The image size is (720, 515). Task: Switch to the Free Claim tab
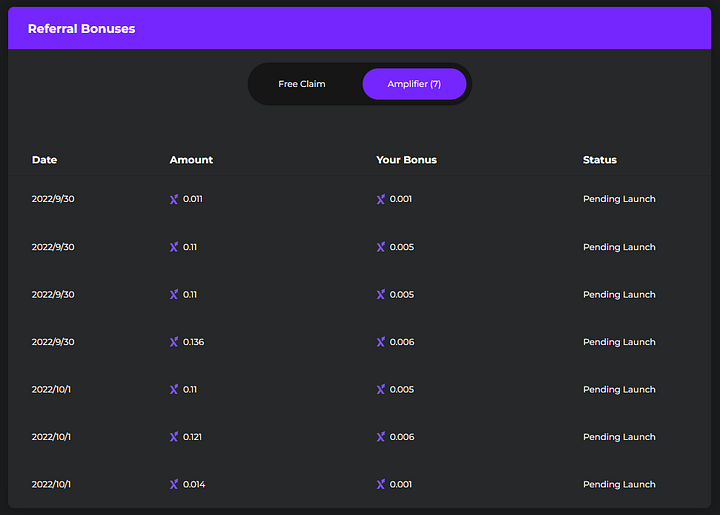pyautogui.click(x=302, y=84)
